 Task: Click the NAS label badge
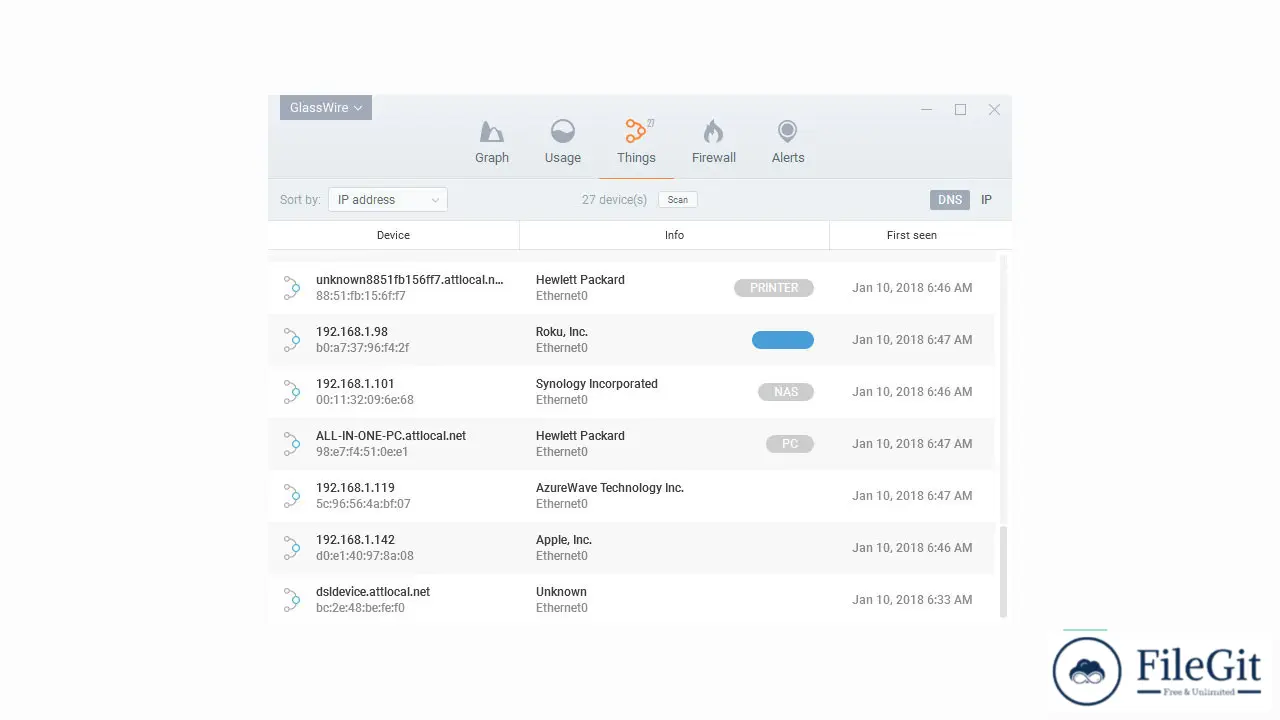786,392
